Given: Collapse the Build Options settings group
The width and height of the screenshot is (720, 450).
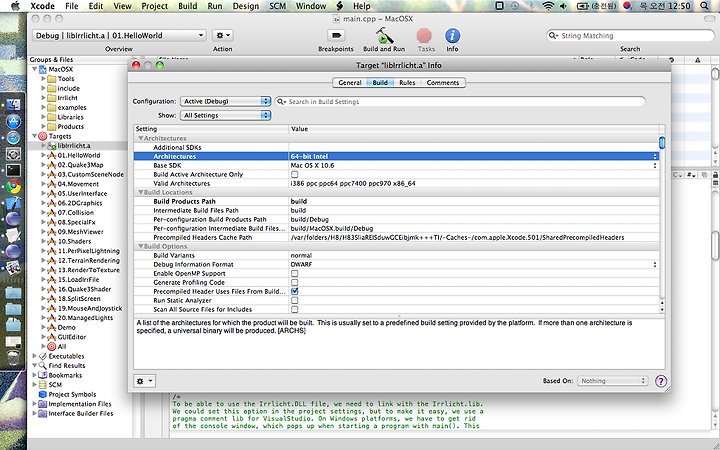Looking at the screenshot, I should click(141, 247).
